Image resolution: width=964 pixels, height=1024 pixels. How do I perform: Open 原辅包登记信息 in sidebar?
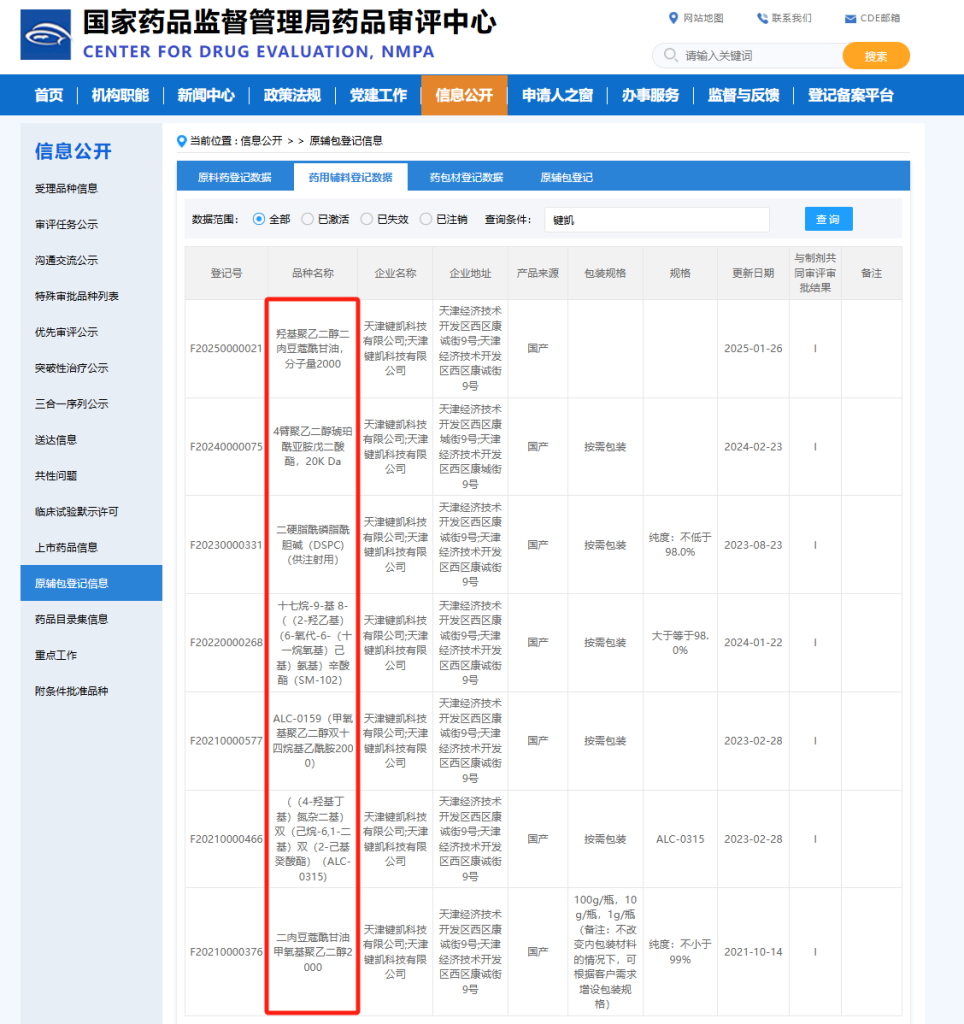[91, 583]
